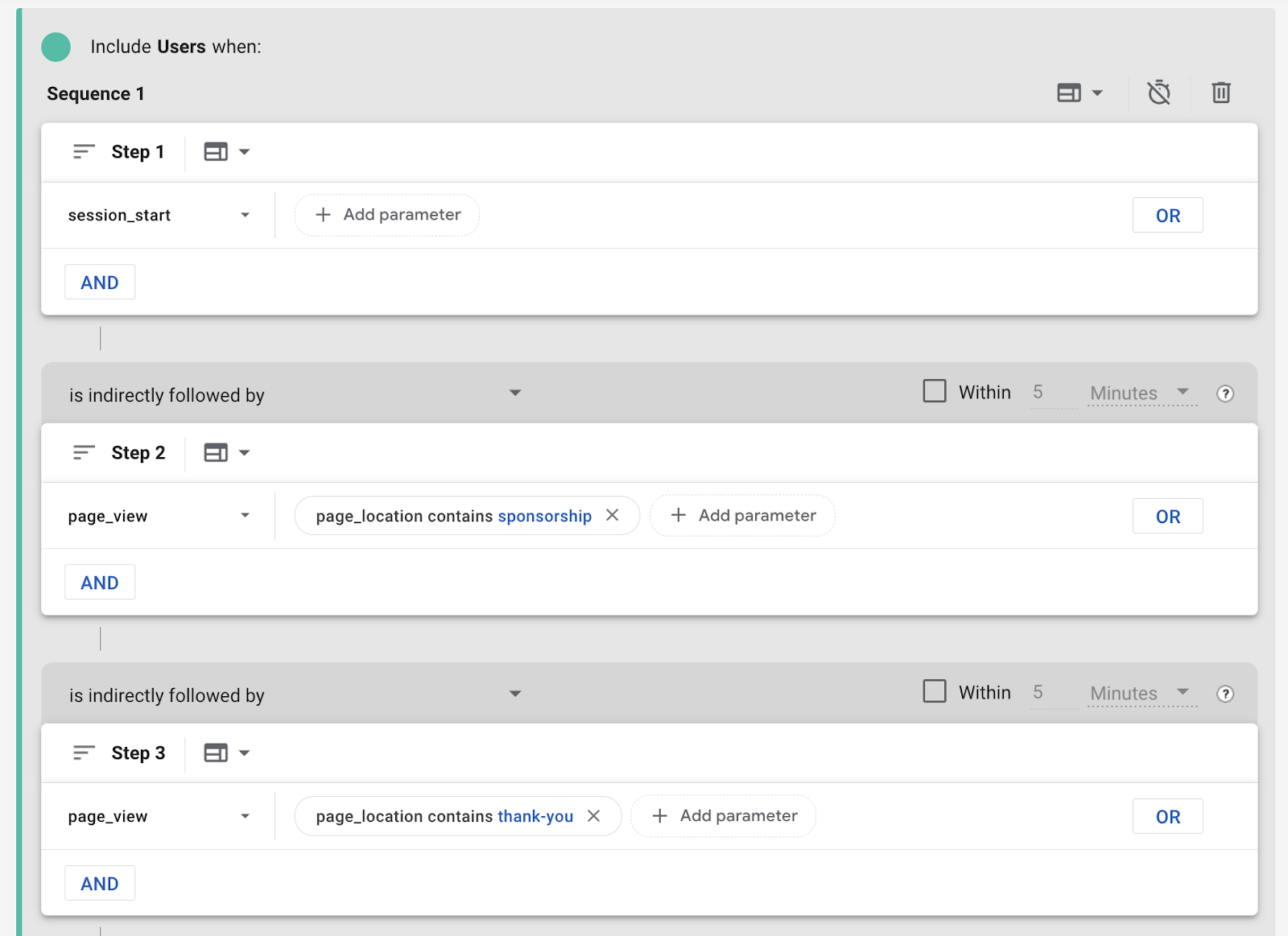Click the Sequence 1 time constraint stopwatch icon
This screenshot has height=936, width=1288.
(x=1158, y=93)
